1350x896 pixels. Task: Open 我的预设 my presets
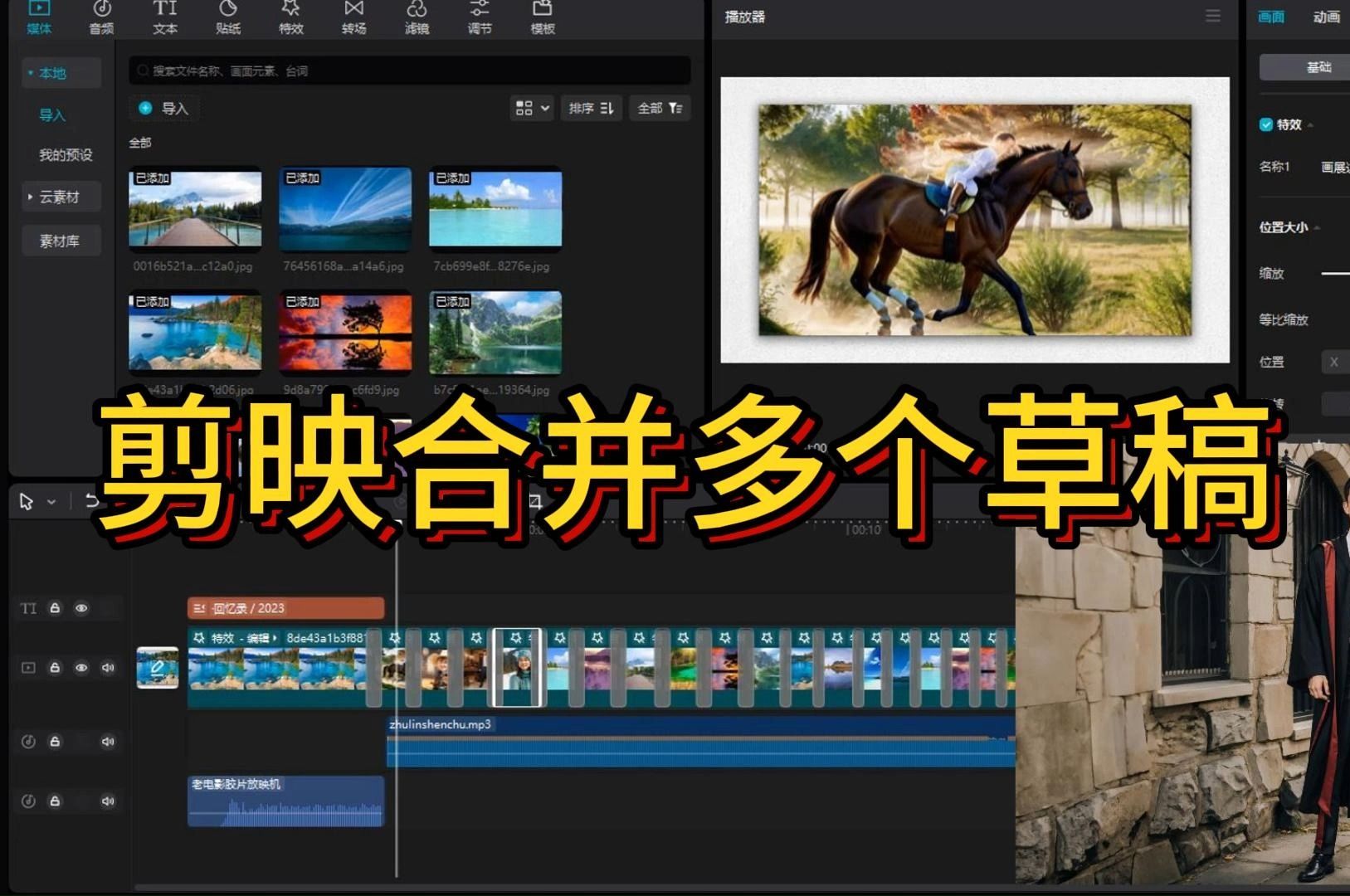coord(66,155)
